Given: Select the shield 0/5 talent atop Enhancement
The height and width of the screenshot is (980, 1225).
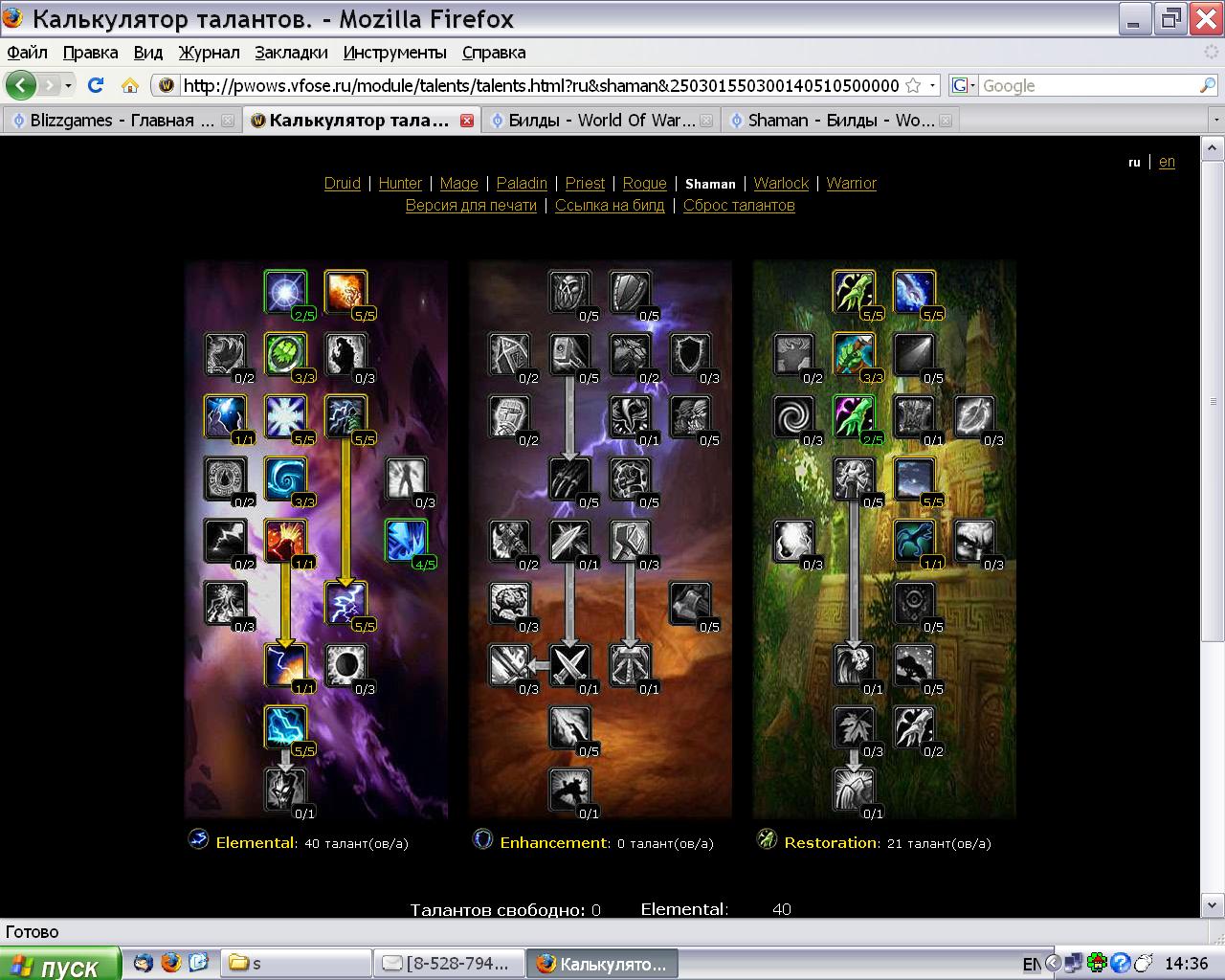Looking at the screenshot, I should point(630,293).
